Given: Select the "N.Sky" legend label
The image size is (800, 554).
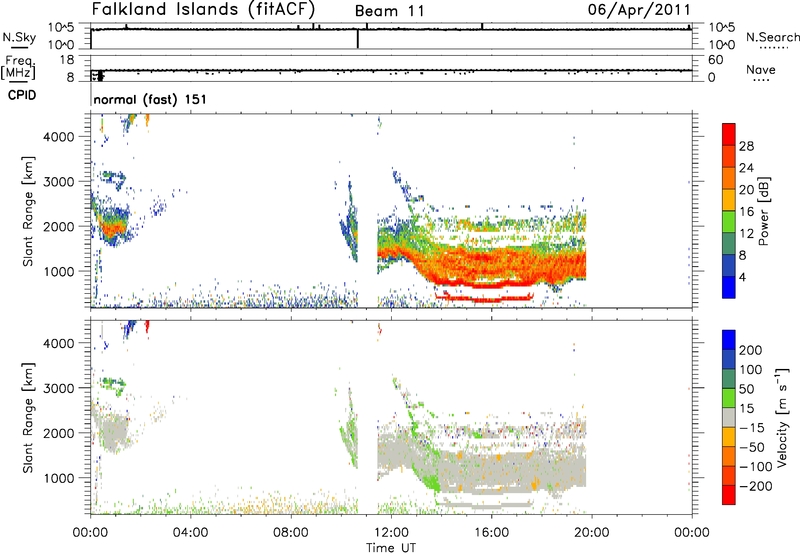Looking at the screenshot, I should 19,37.
